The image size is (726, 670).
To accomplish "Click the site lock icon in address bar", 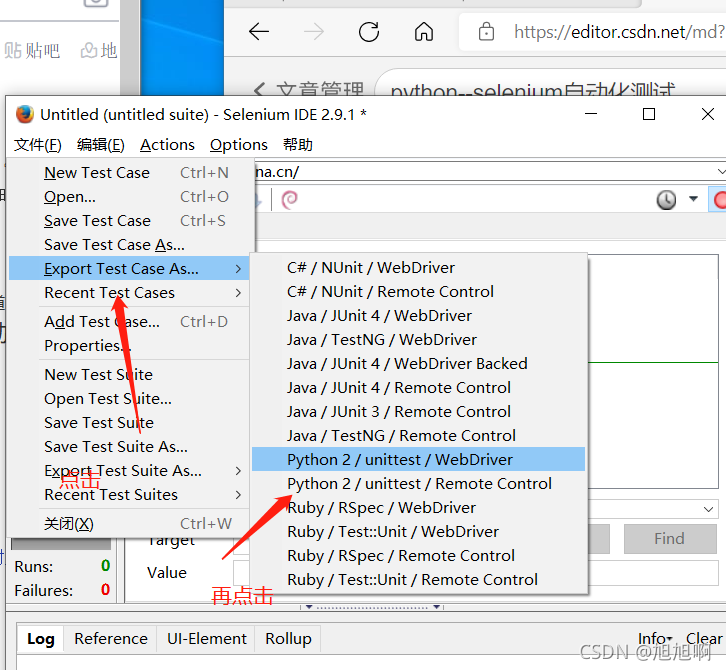I will pos(486,32).
